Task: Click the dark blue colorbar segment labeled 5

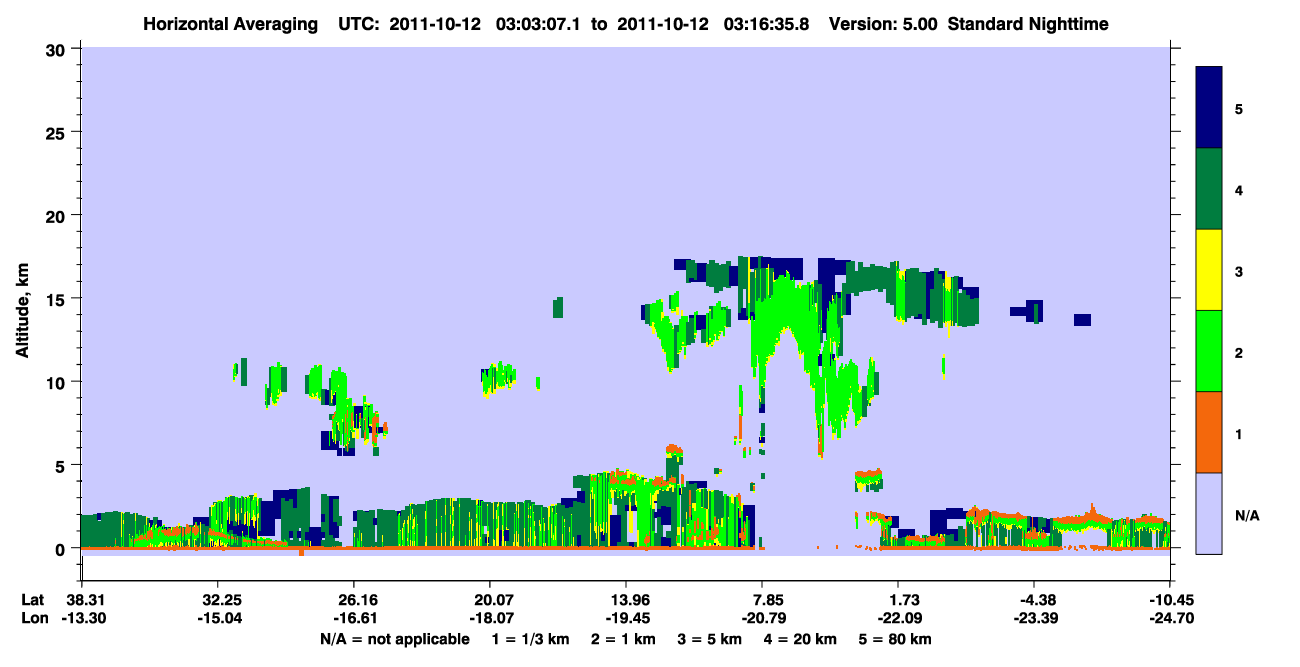Action: 1209,108
